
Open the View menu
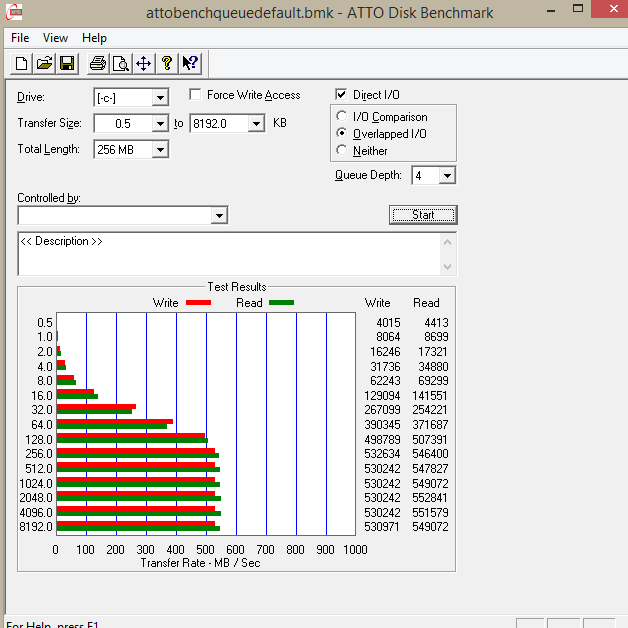56,38
